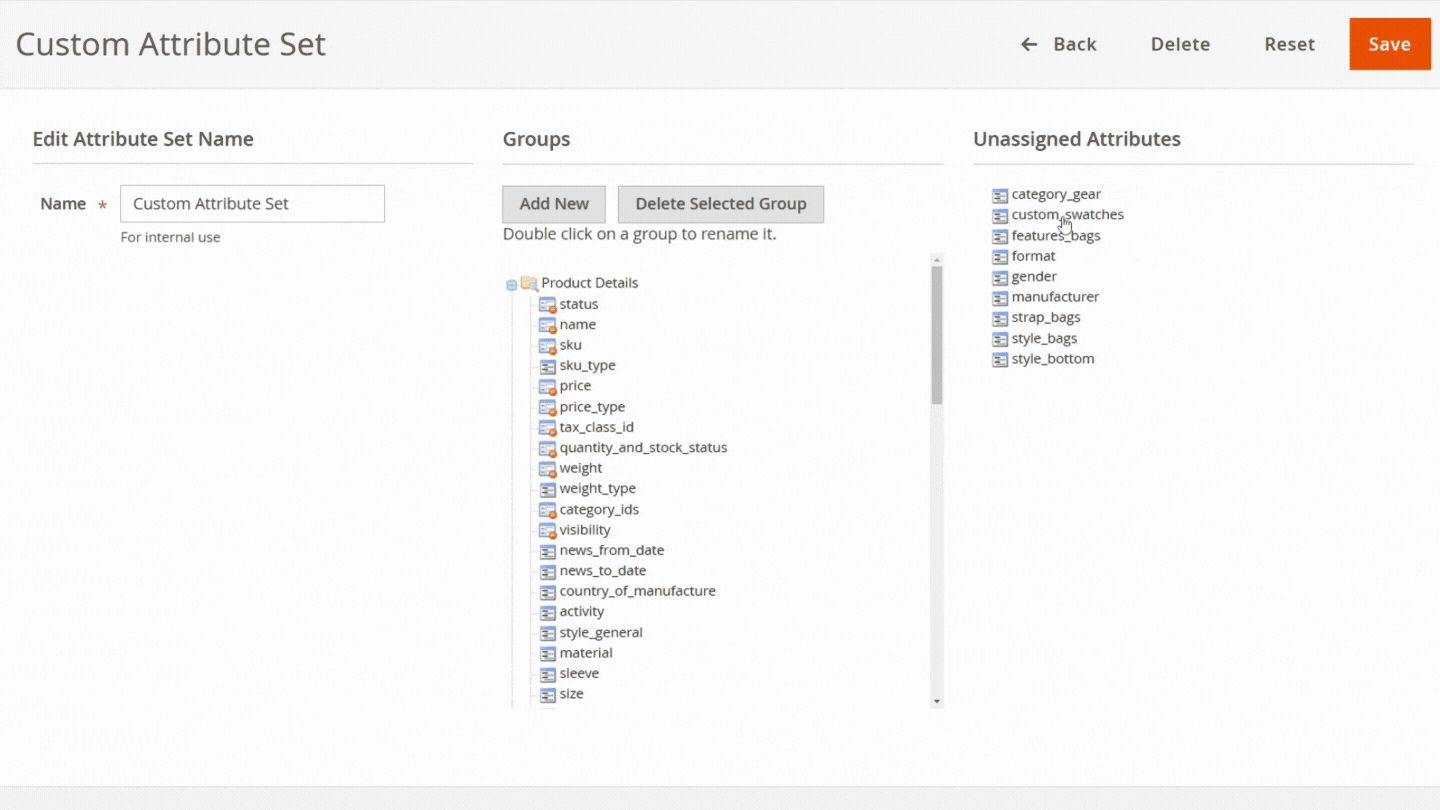This screenshot has width=1440, height=810.
Task: Click the icon beside quantity_and_stock_status
Action: (x=547, y=448)
